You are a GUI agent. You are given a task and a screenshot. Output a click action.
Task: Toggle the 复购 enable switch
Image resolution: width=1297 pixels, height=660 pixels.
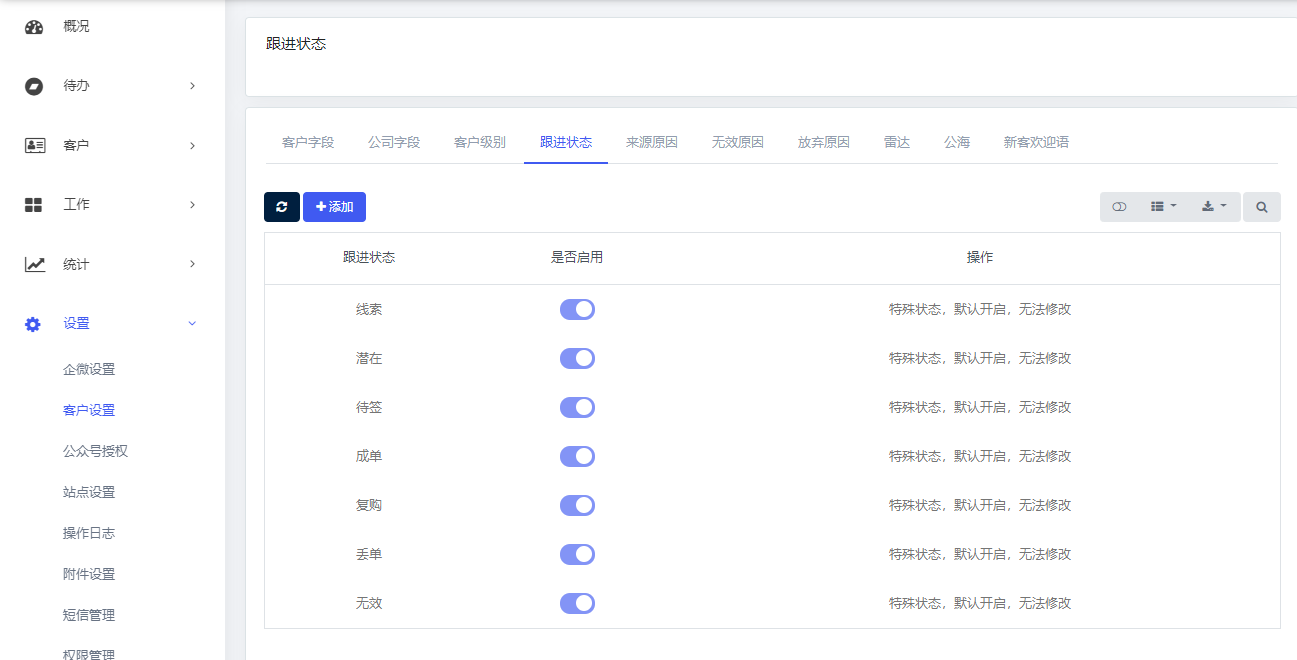point(577,505)
